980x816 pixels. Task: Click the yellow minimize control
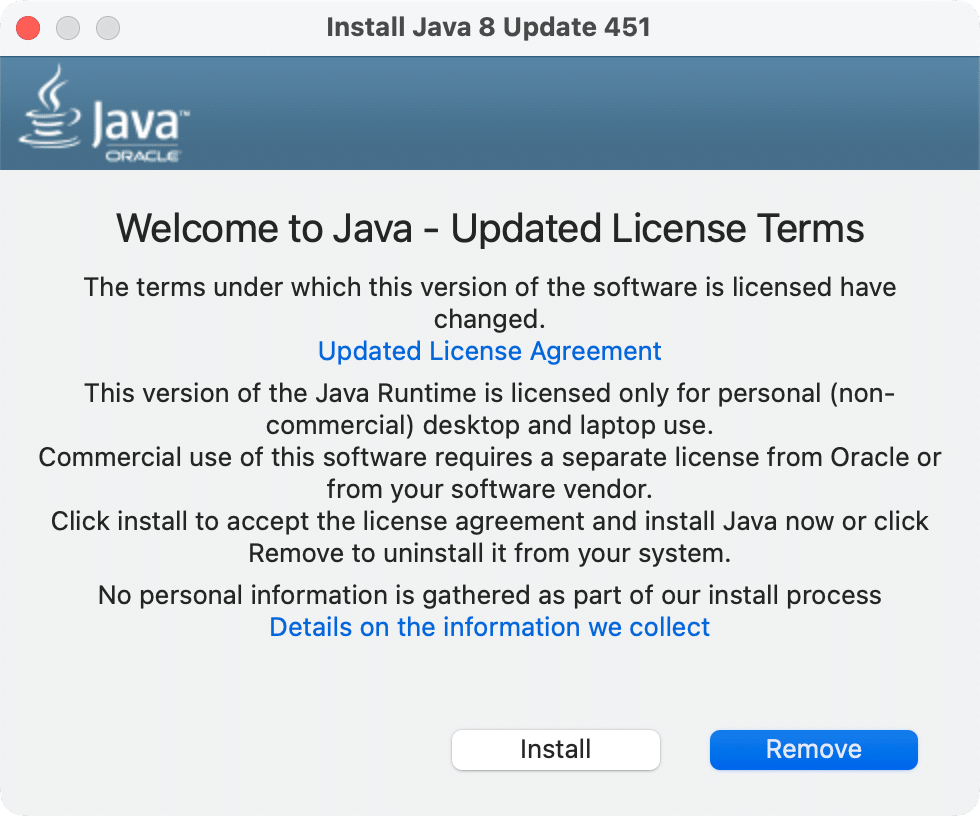tap(68, 28)
